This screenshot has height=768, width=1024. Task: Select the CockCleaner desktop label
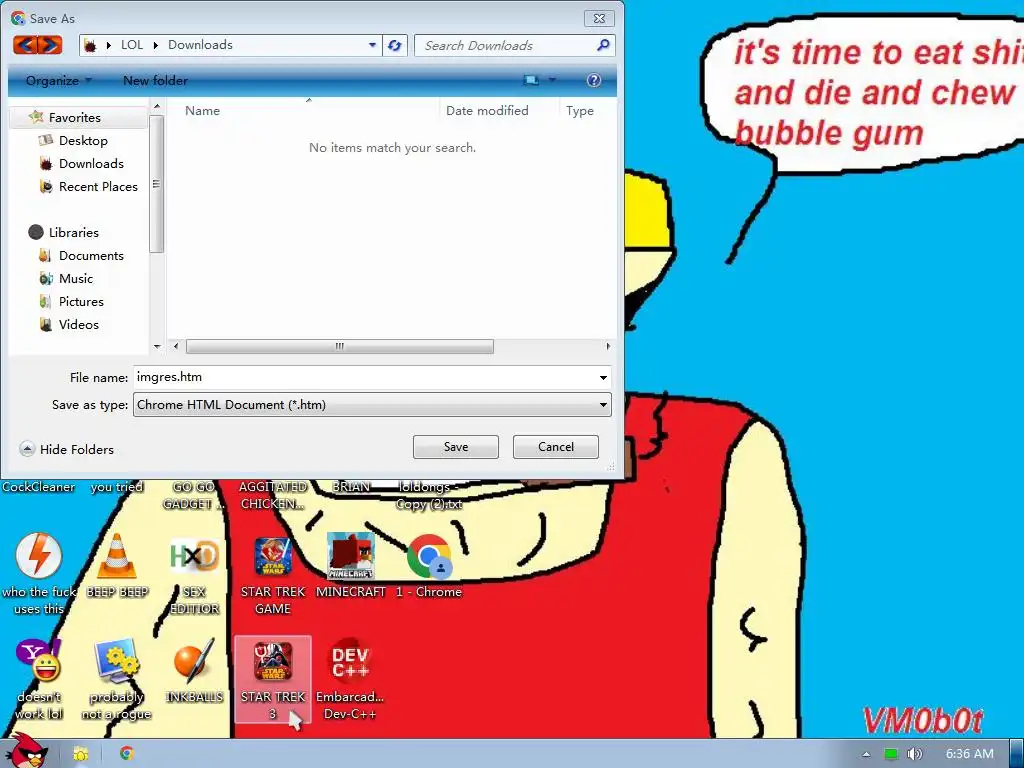[38, 487]
